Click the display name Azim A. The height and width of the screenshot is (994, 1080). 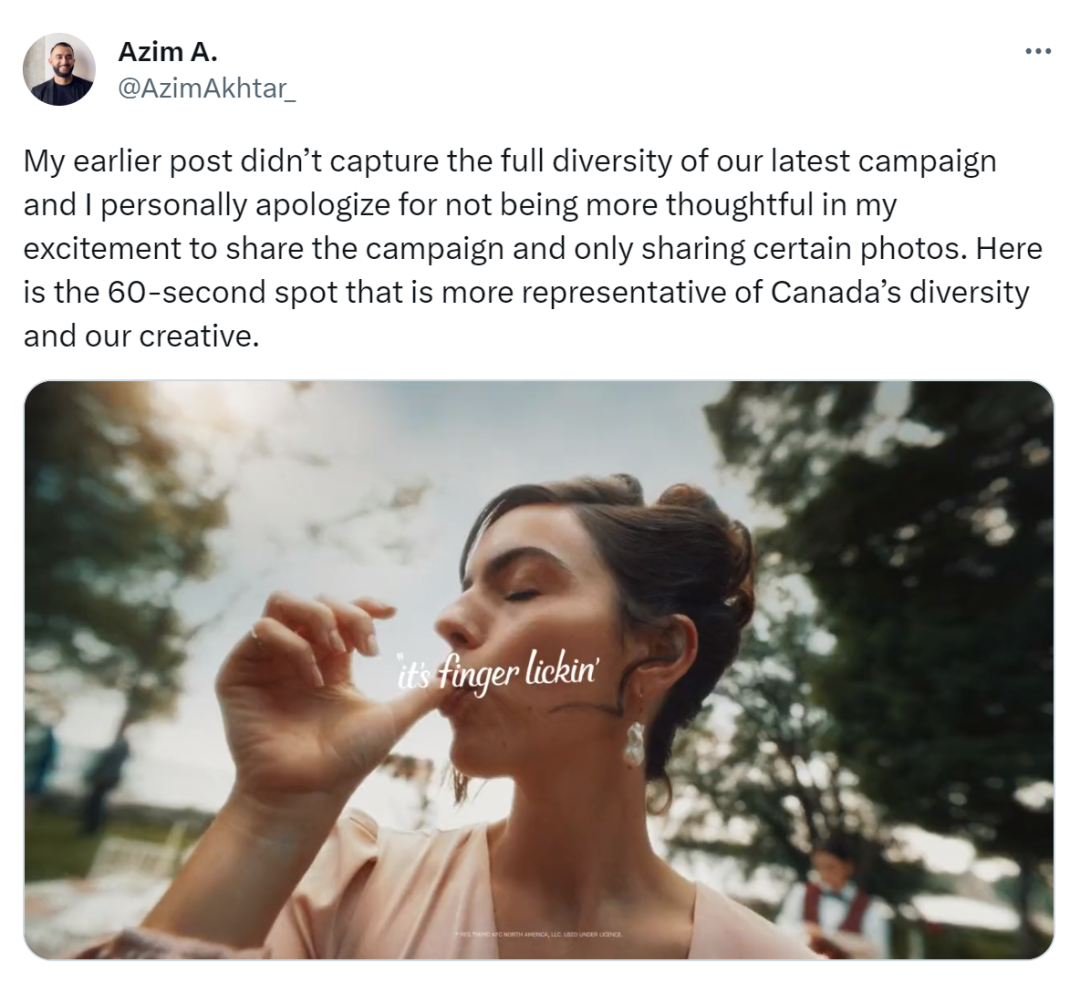(167, 51)
